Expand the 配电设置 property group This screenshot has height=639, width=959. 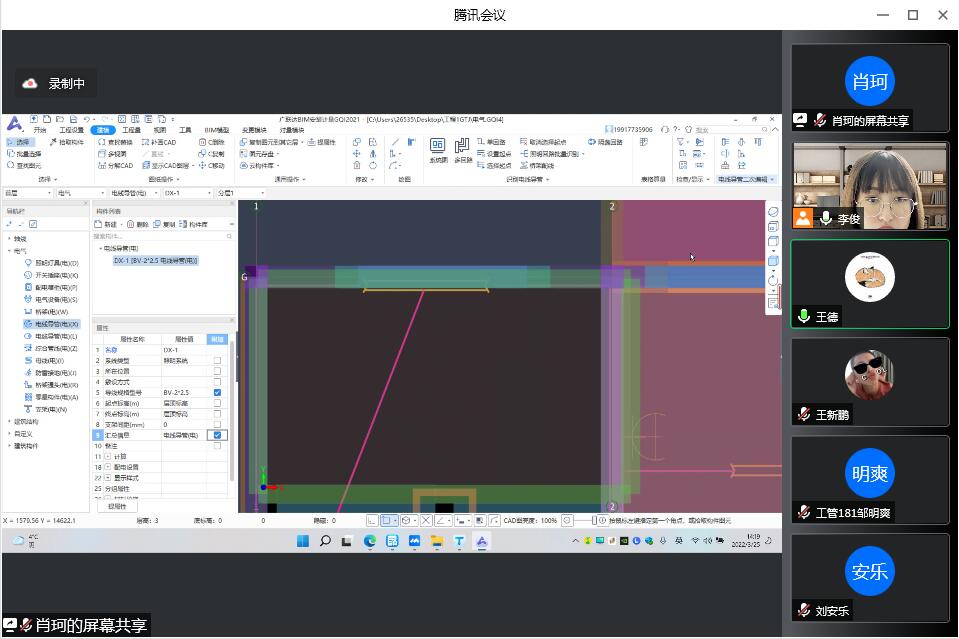(x=108, y=467)
